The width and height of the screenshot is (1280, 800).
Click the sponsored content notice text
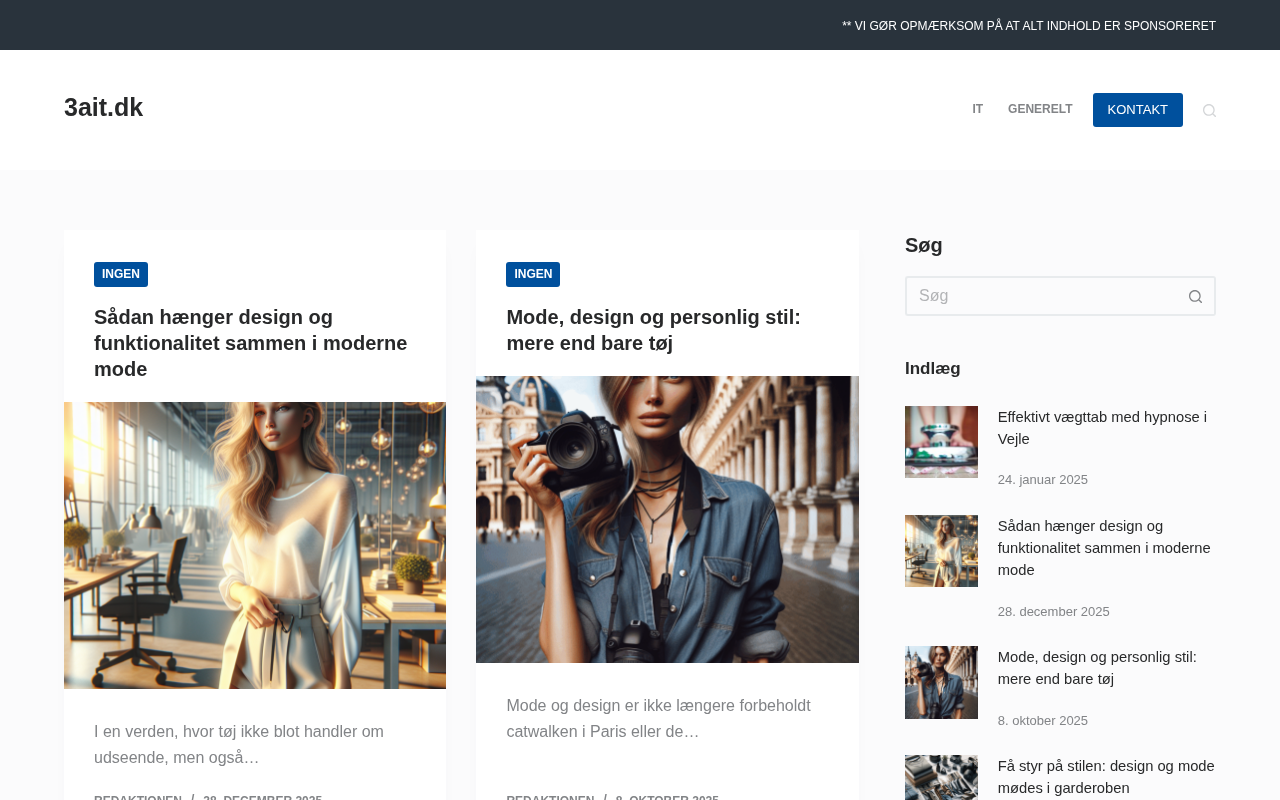coord(1029,26)
